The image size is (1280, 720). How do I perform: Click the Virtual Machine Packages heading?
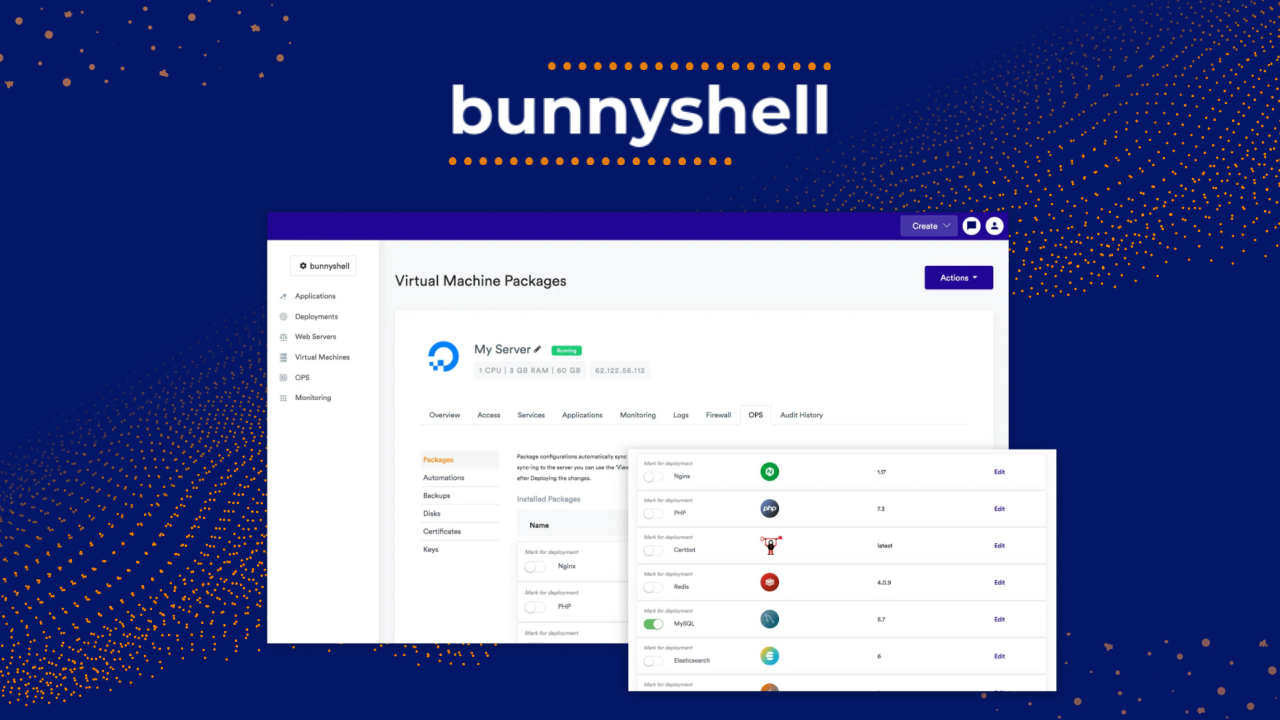(481, 281)
